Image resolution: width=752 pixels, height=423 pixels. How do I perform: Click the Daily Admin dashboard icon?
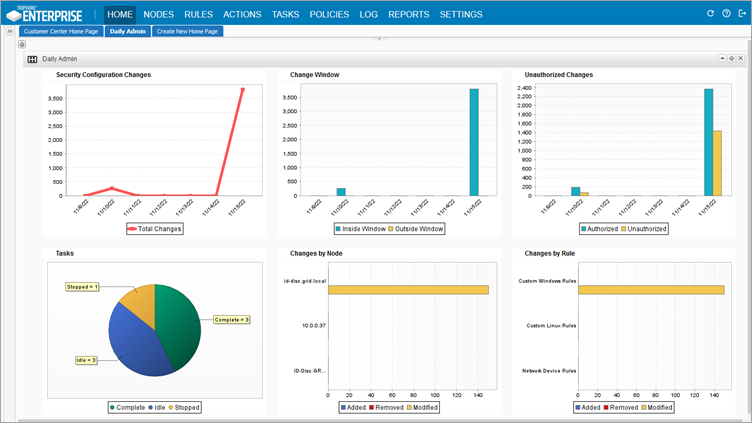[33, 59]
